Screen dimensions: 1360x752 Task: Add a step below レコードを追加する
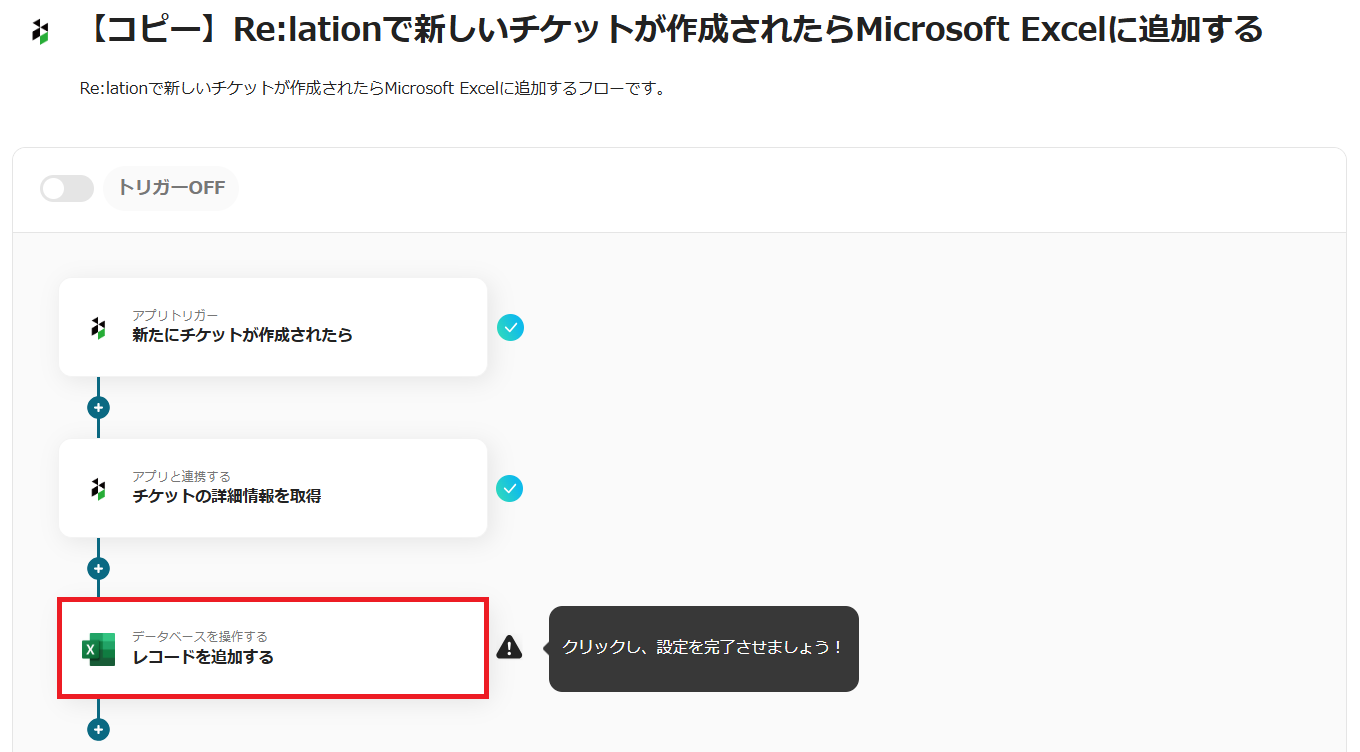pyautogui.click(x=98, y=730)
